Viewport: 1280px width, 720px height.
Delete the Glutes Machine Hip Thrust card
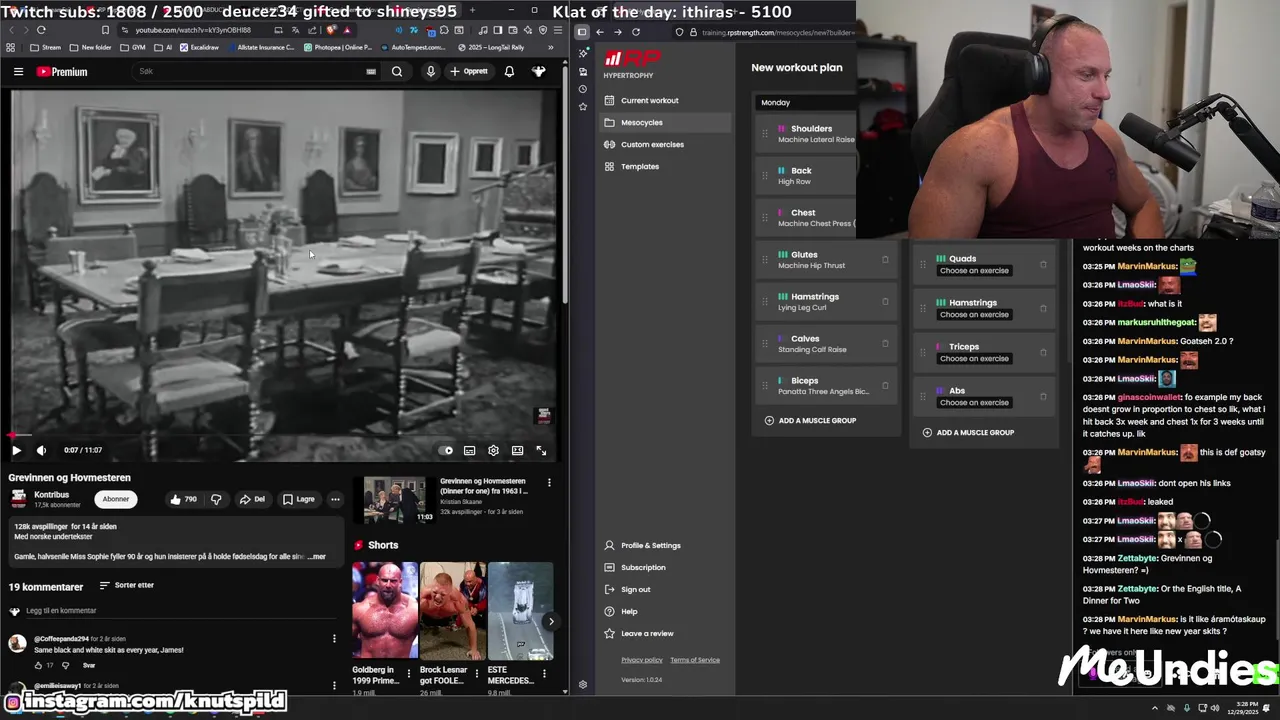coord(885,260)
